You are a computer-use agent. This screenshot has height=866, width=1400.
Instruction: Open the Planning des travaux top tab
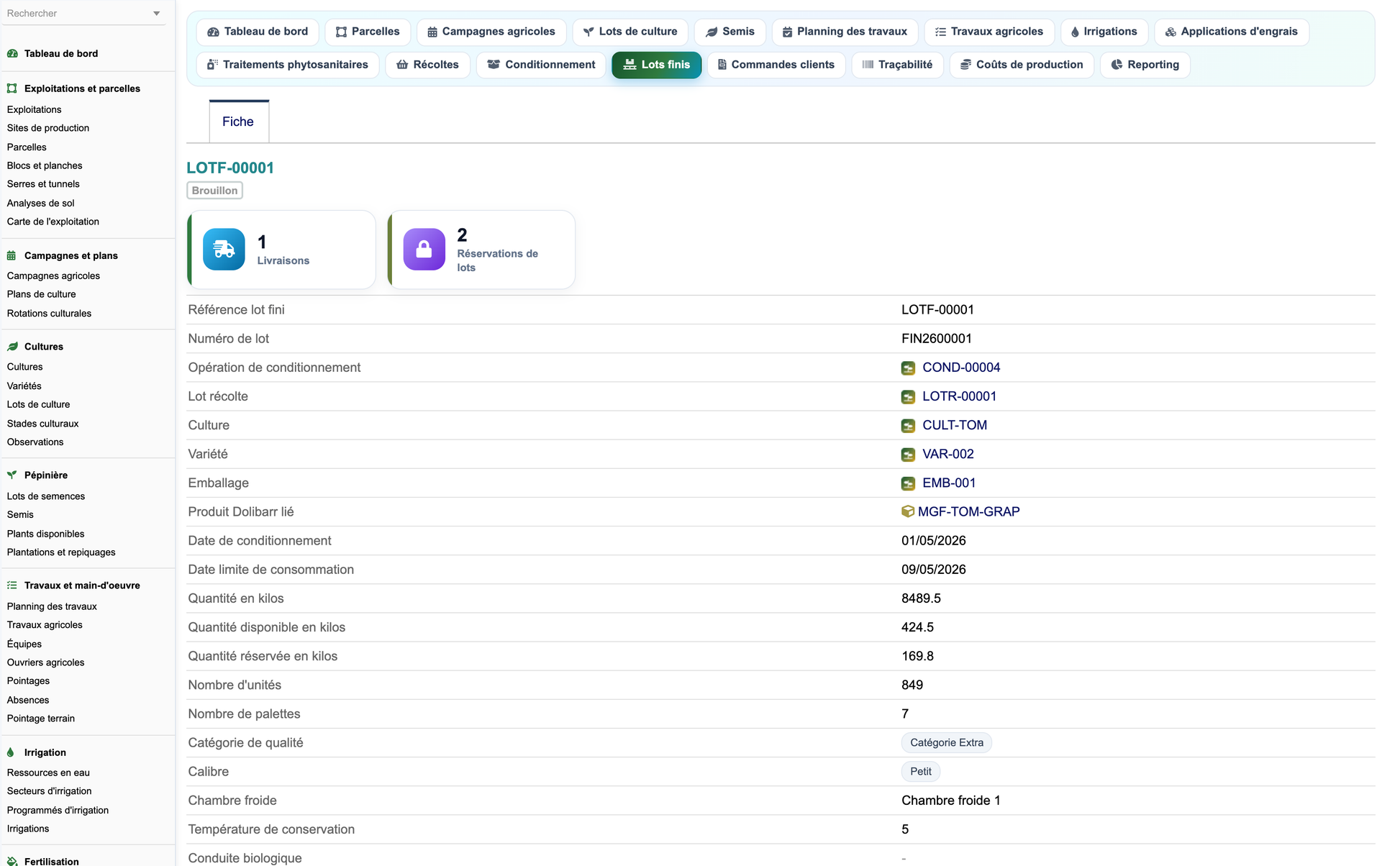845,32
